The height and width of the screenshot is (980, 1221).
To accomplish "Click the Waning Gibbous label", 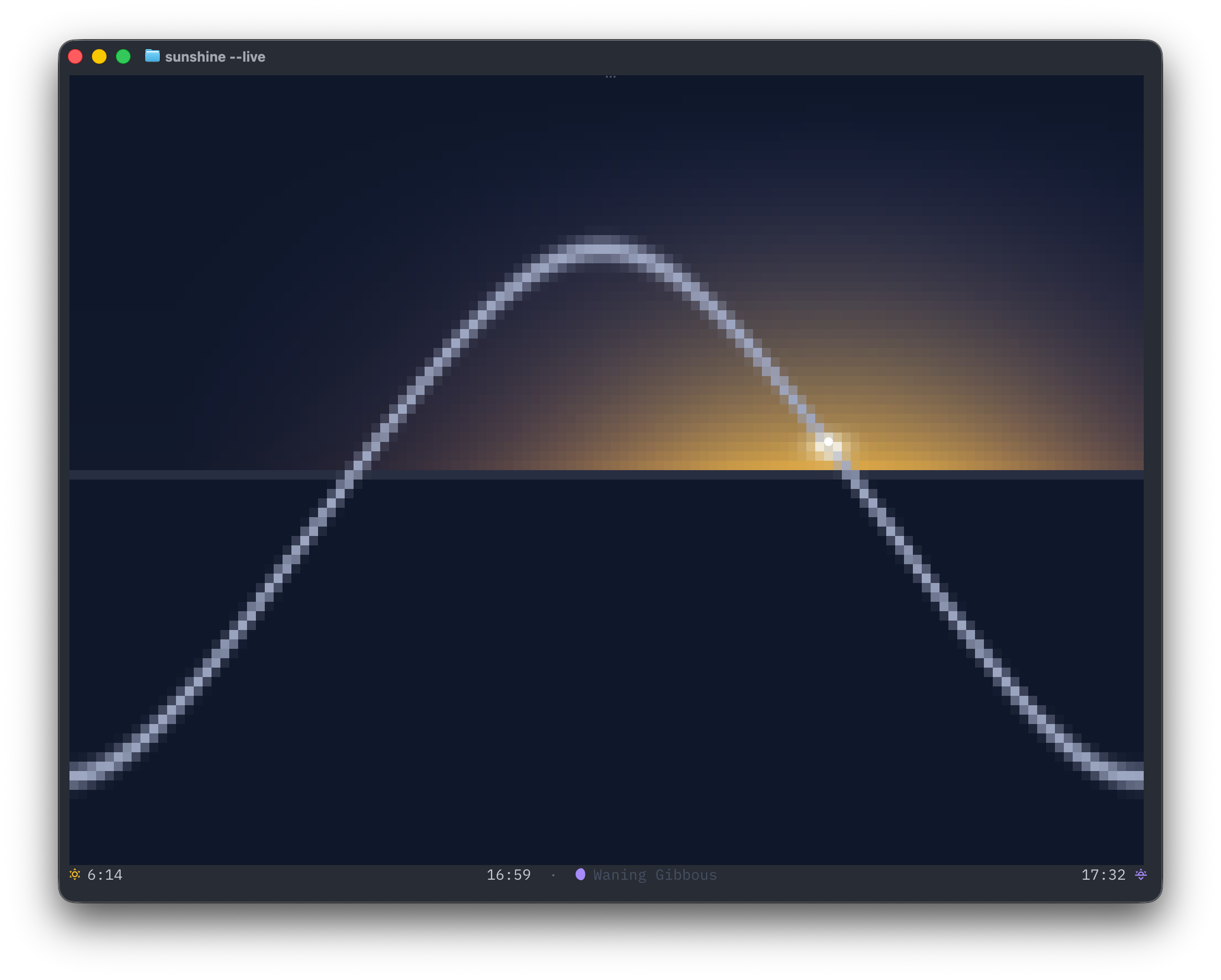I will click(x=655, y=875).
